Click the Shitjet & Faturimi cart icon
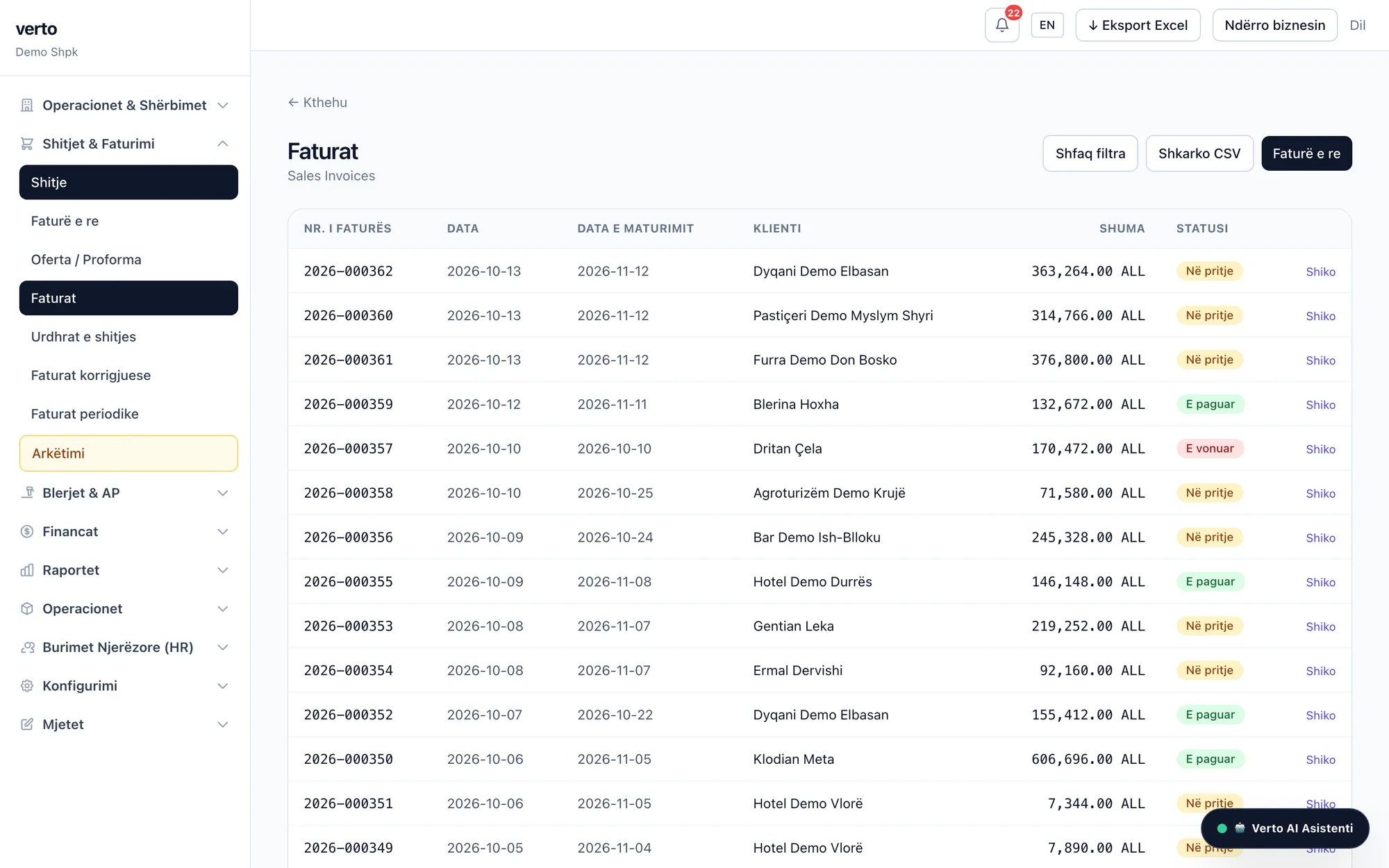Image resolution: width=1389 pixels, height=868 pixels. 27,144
